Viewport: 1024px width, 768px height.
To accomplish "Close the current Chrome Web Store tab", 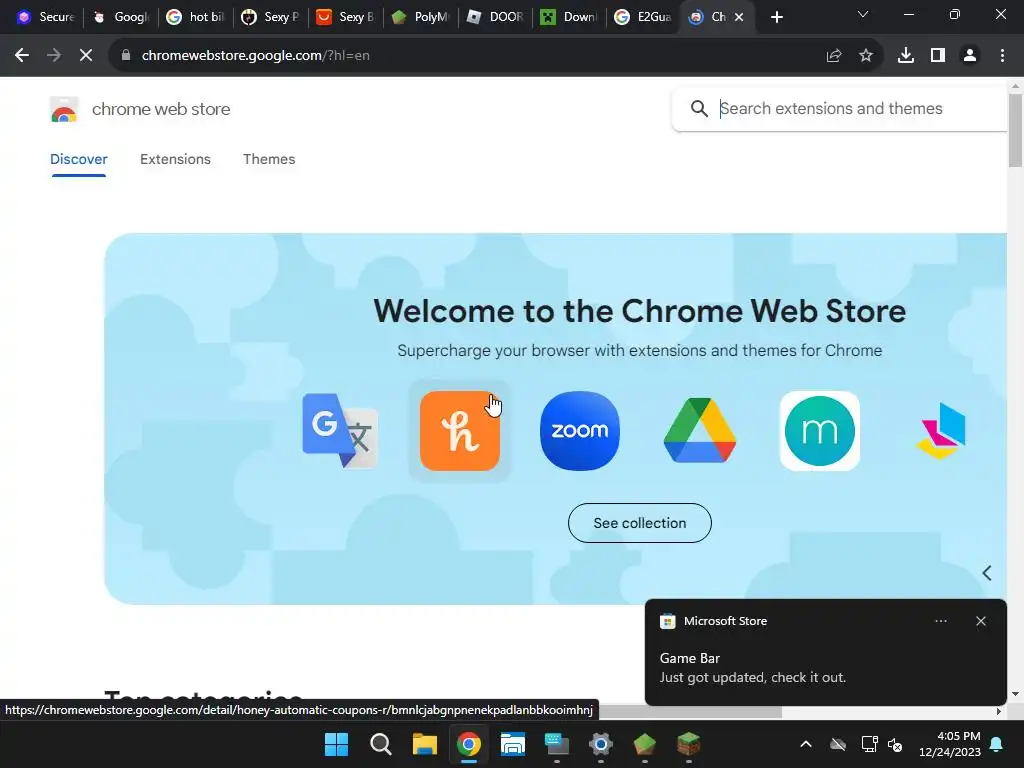I will click(739, 18).
